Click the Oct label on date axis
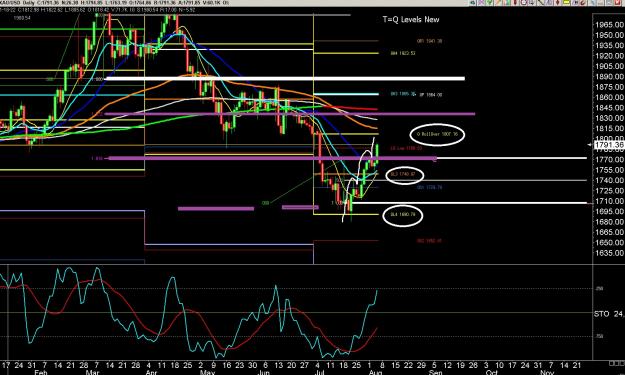The width and height of the screenshot is (625, 375). [x=491, y=372]
